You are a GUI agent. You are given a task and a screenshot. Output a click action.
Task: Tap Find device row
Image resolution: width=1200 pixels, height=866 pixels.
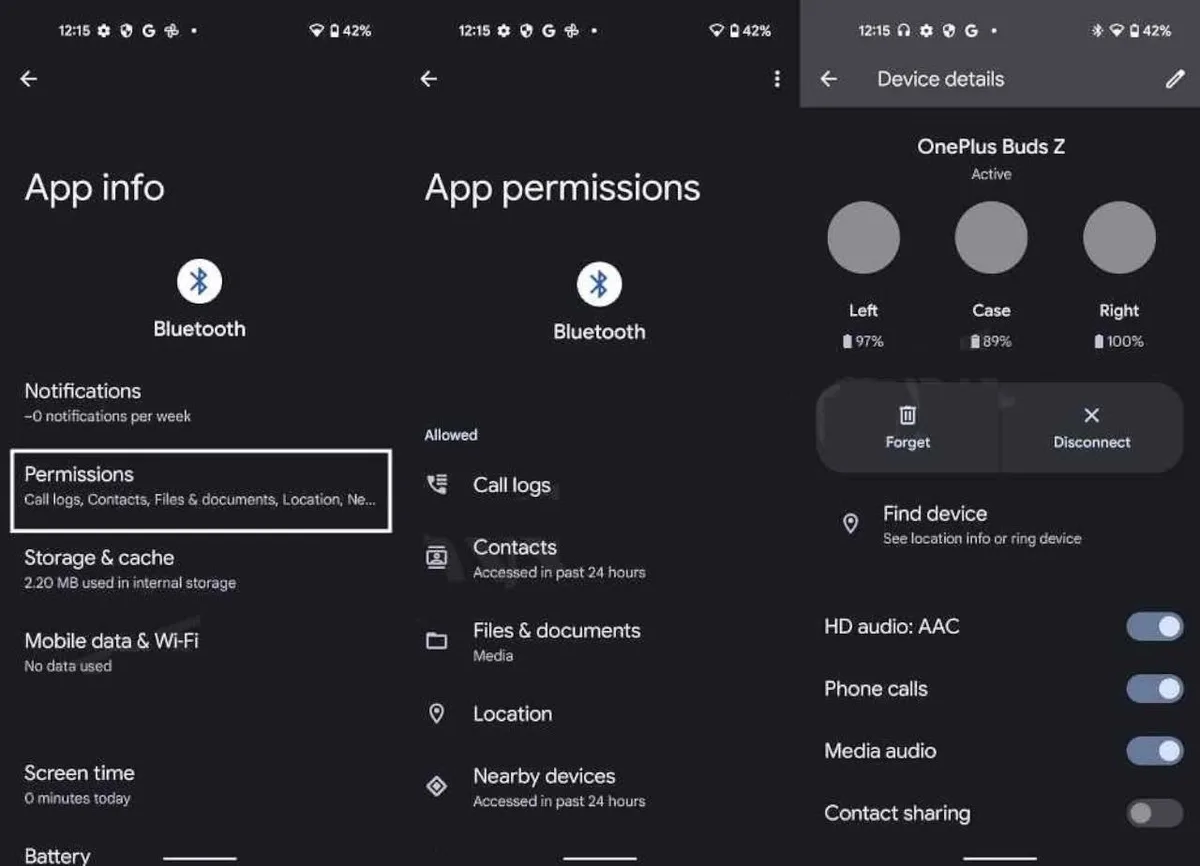(x=1000, y=524)
